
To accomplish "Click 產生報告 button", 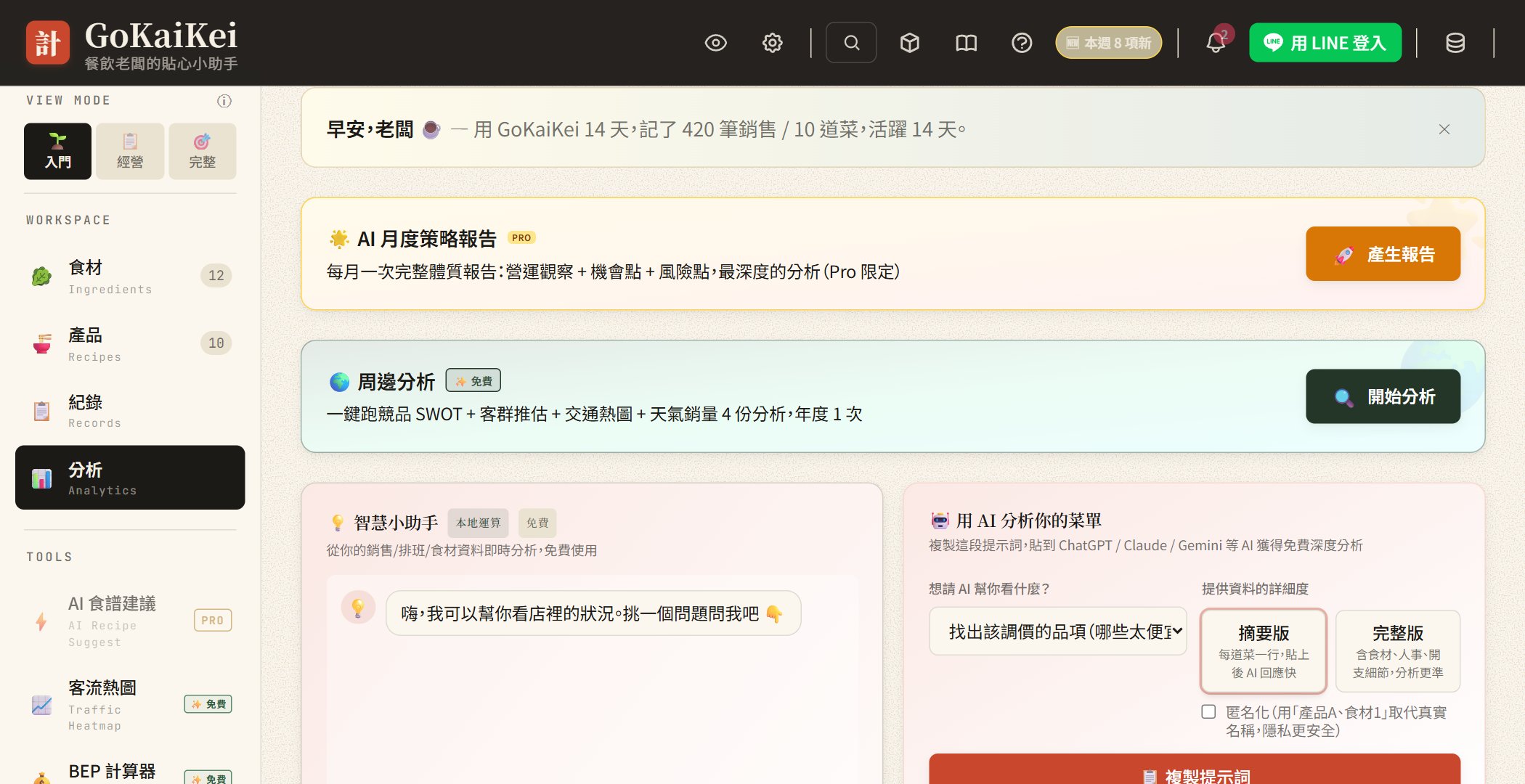I will [1383, 254].
